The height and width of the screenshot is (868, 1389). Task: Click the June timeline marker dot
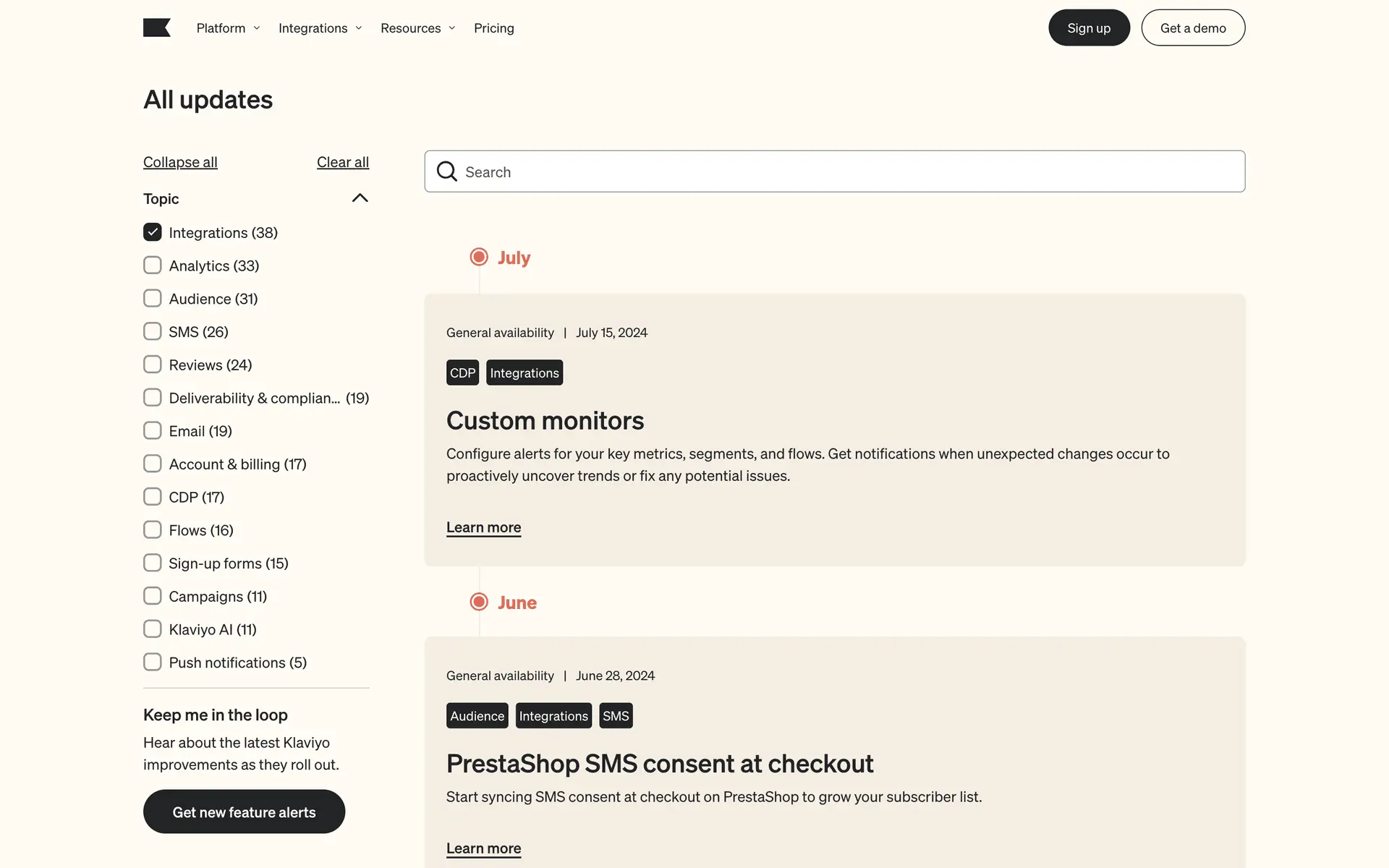tap(479, 602)
